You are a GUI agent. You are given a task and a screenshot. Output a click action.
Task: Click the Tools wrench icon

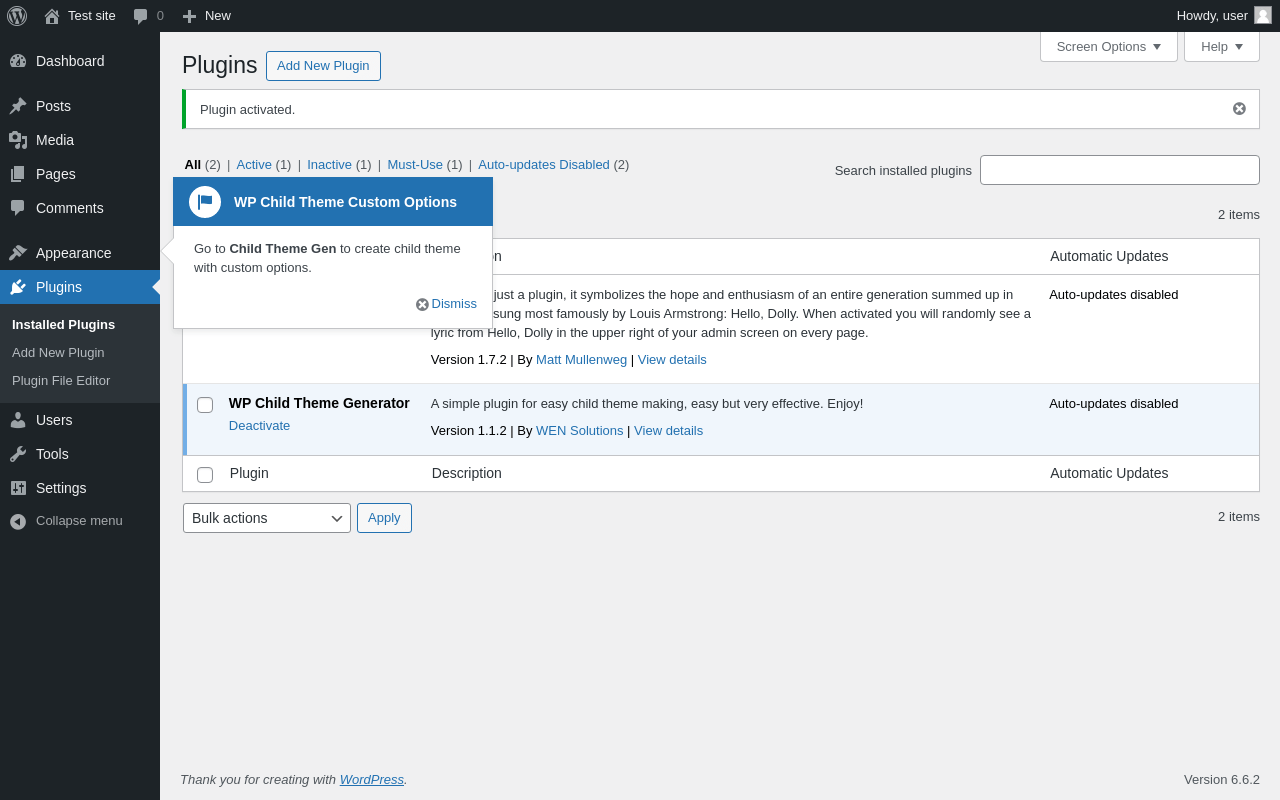[18, 454]
